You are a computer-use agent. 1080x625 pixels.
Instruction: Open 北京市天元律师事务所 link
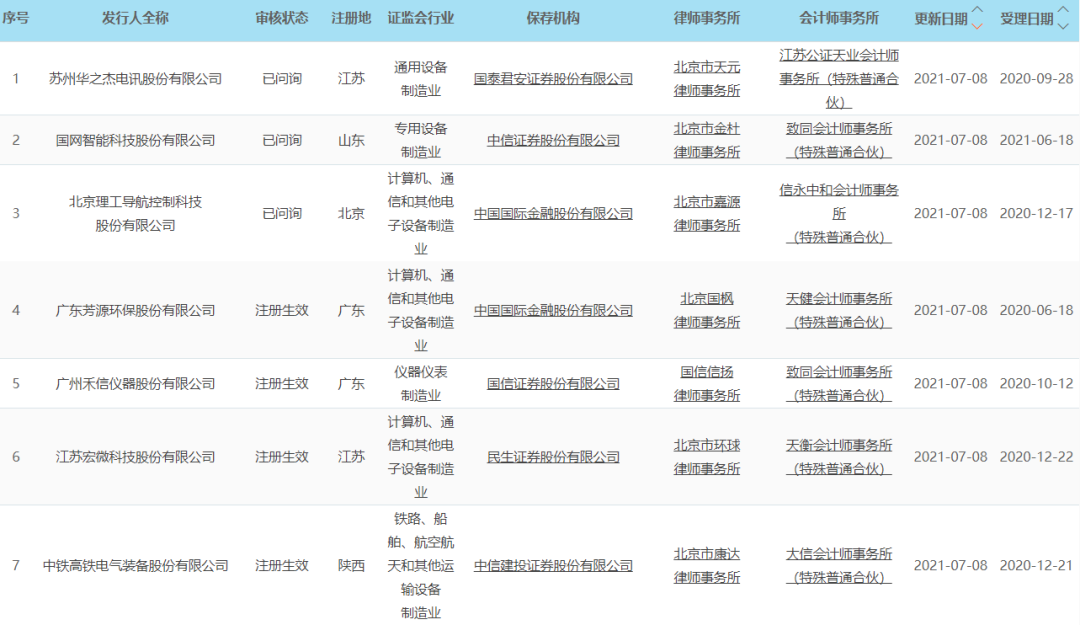pos(707,79)
